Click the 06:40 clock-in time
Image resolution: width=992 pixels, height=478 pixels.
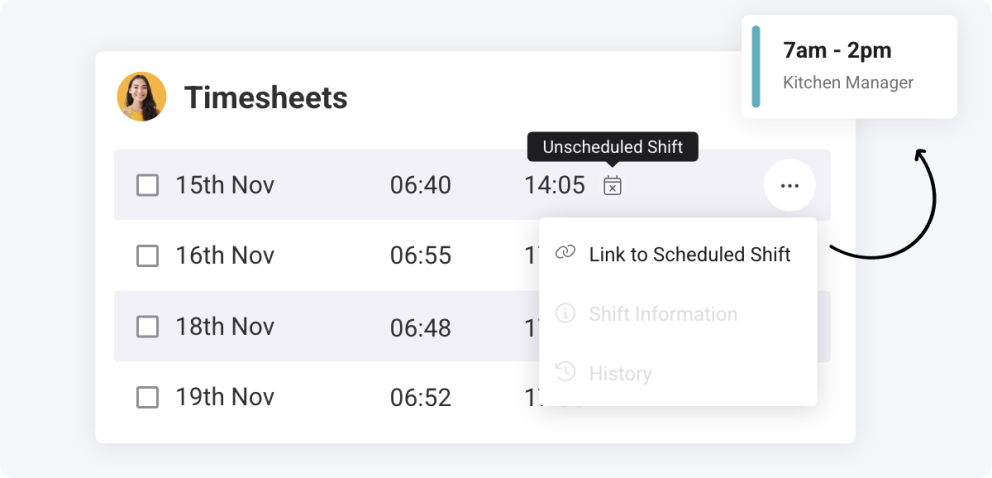click(420, 185)
